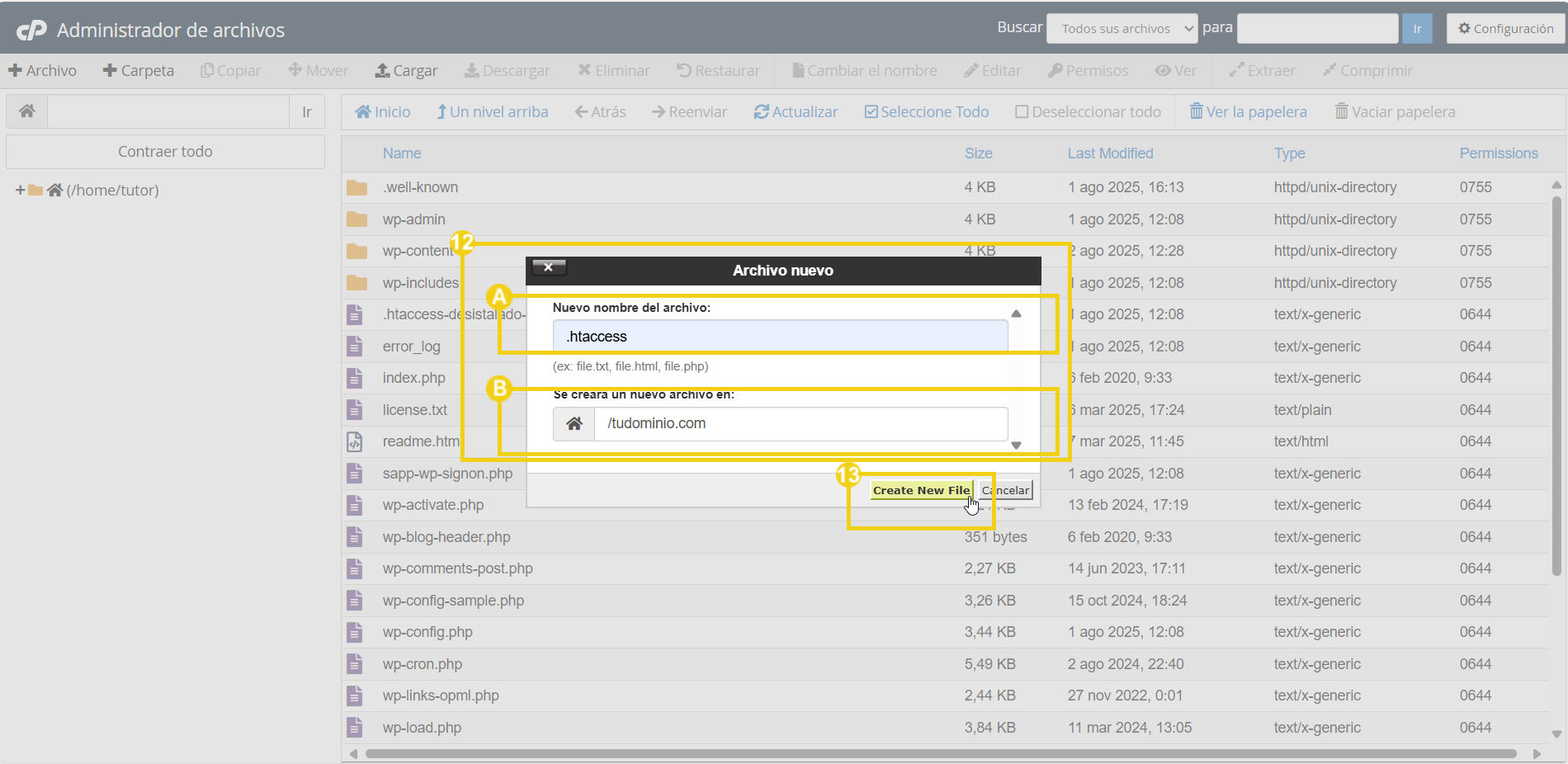Select the wp-load.php file name
The width and height of the screenshot is (1568, 764).
click(x=422, y=728)
